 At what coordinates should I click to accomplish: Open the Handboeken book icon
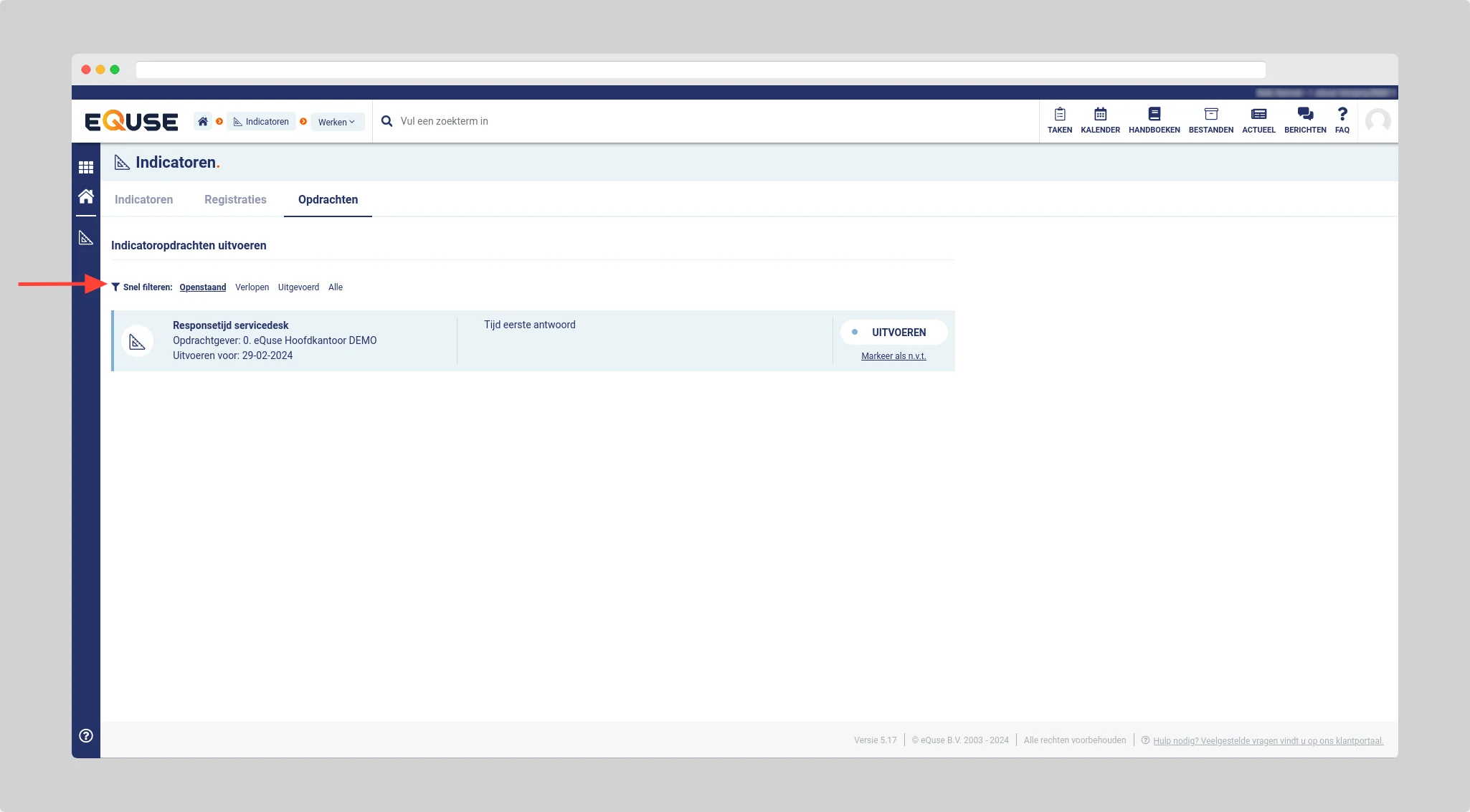1154,115
